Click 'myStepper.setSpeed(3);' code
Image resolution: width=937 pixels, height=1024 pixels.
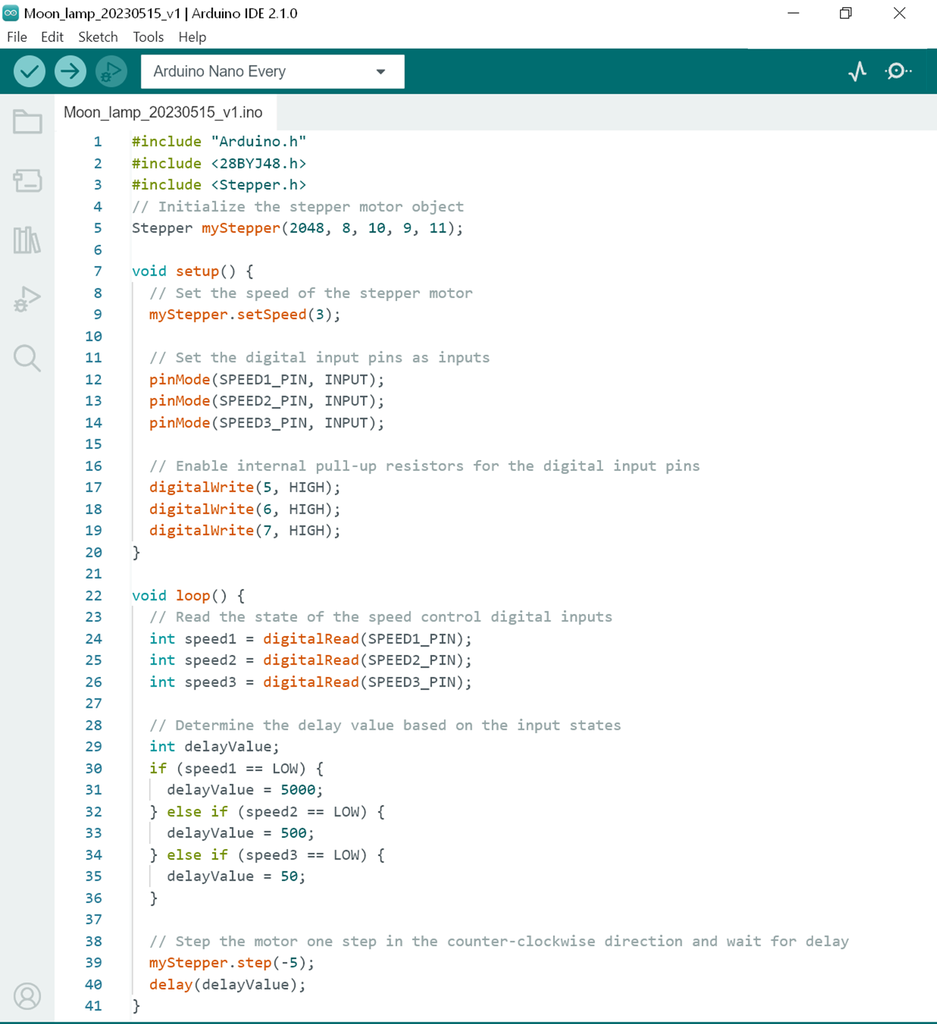pyautogui.click(x=245, y=314)
